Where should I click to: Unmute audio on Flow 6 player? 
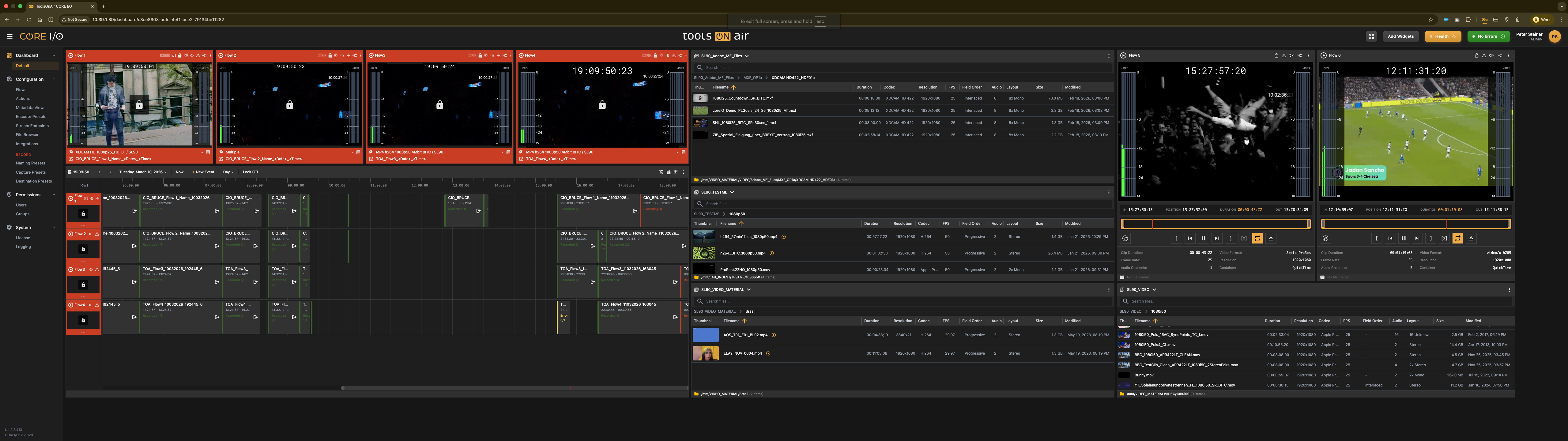1491,55
